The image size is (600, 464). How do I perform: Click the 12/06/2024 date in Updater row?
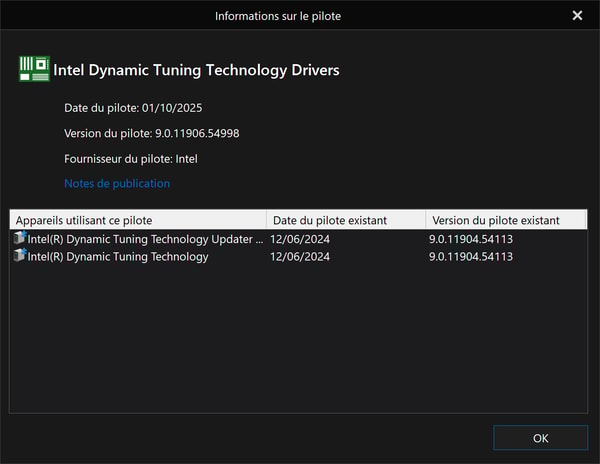coord(300,239)
